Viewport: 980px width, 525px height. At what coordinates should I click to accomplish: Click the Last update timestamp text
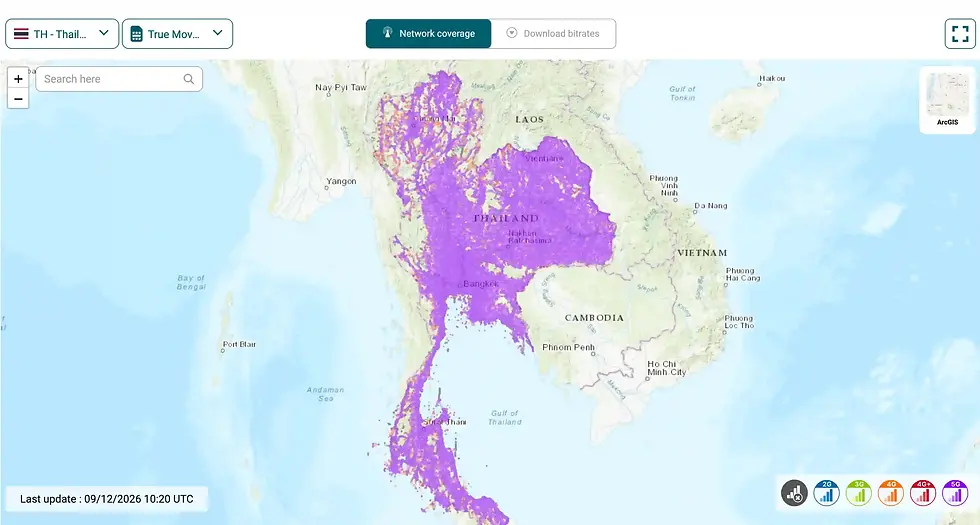[107, 499]
